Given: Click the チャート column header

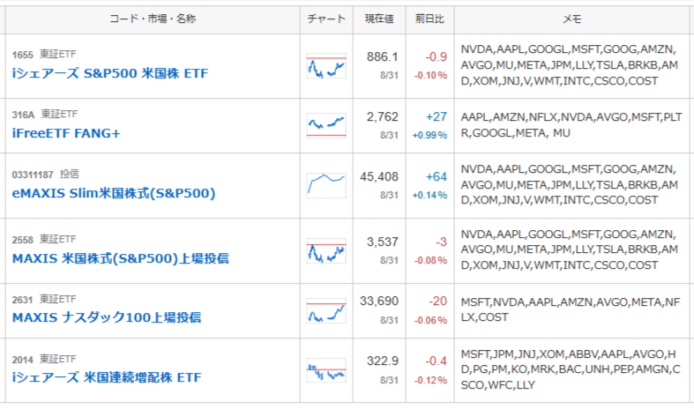Looking at the screenshot, I should click(x=327, y=19).
